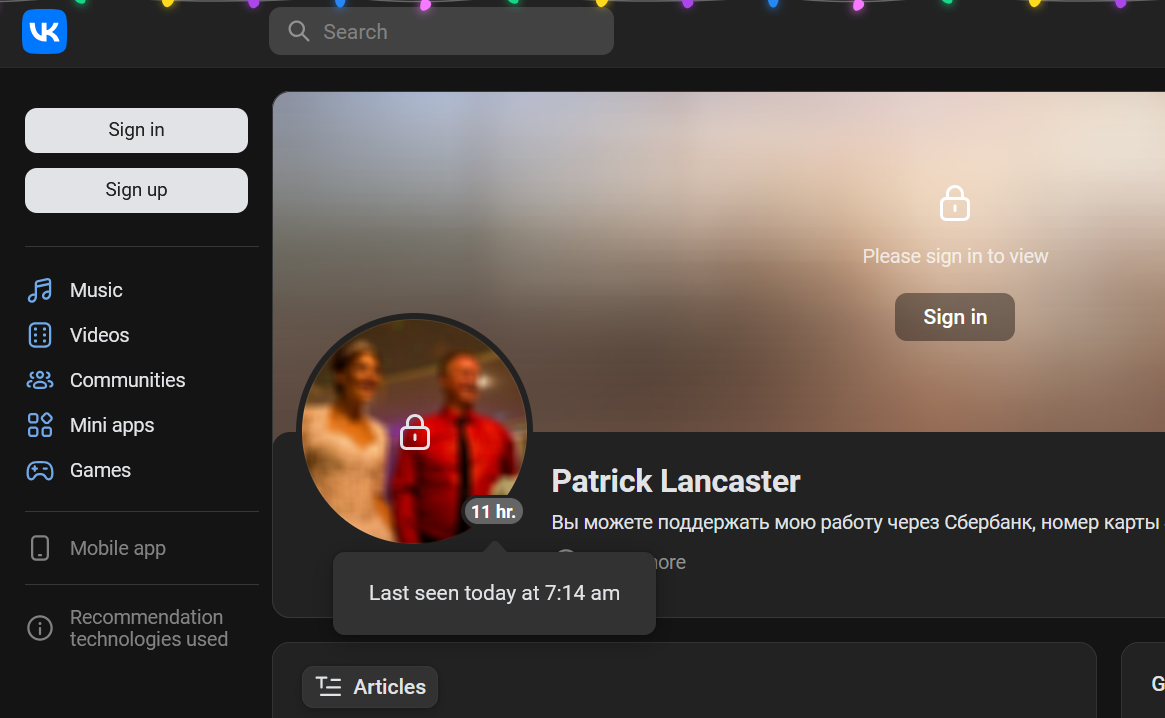This screenshot has height=718, width=1165.
Task: Click the Mobile app phone icon
Action: [40, 549]
